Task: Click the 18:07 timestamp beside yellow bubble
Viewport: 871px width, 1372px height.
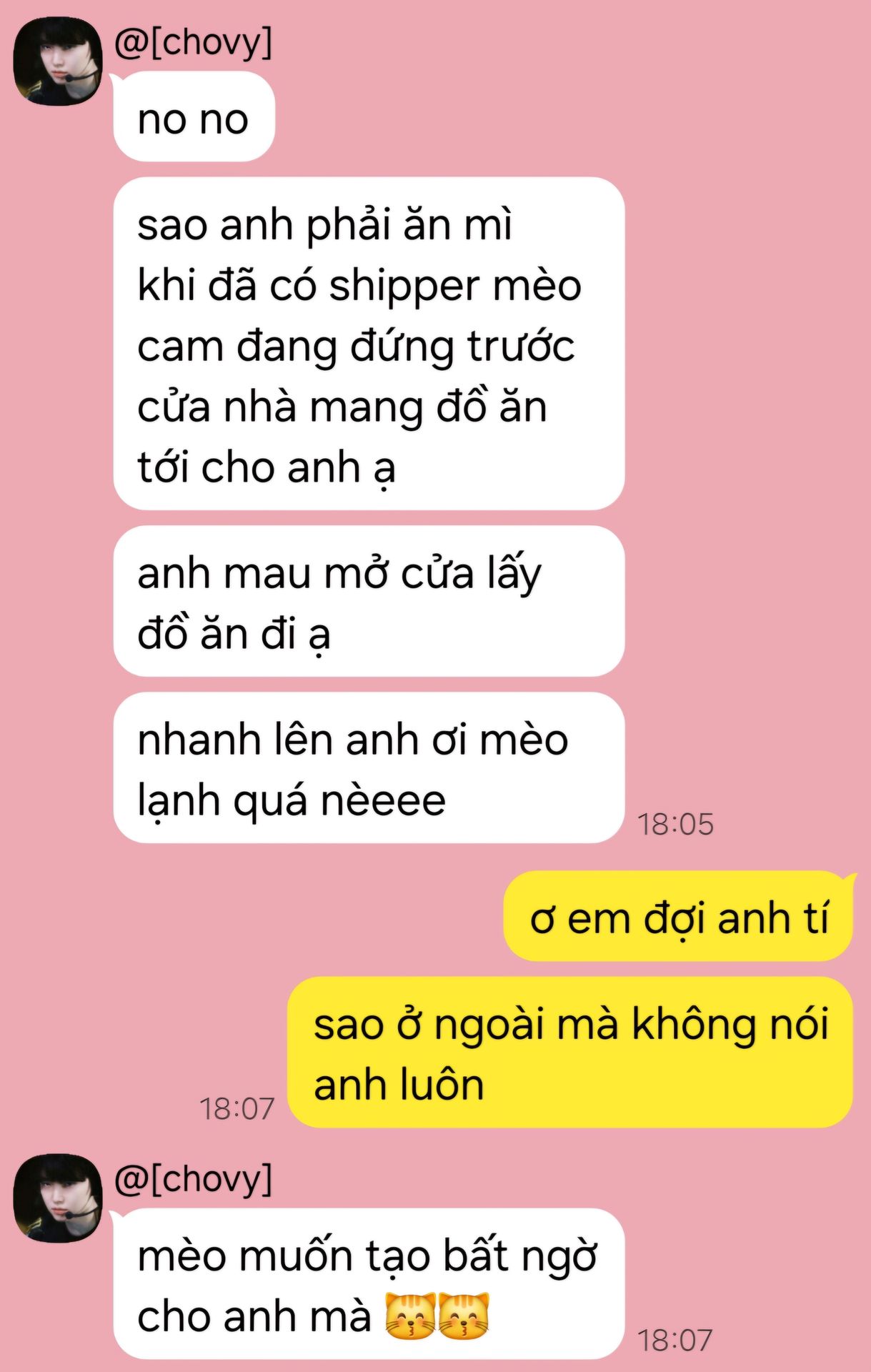Action: pos(237,1109)
